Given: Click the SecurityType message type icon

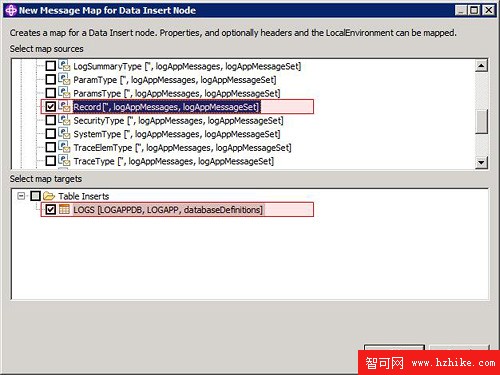Looking at the screenshot, I should [x=64, y=120].
